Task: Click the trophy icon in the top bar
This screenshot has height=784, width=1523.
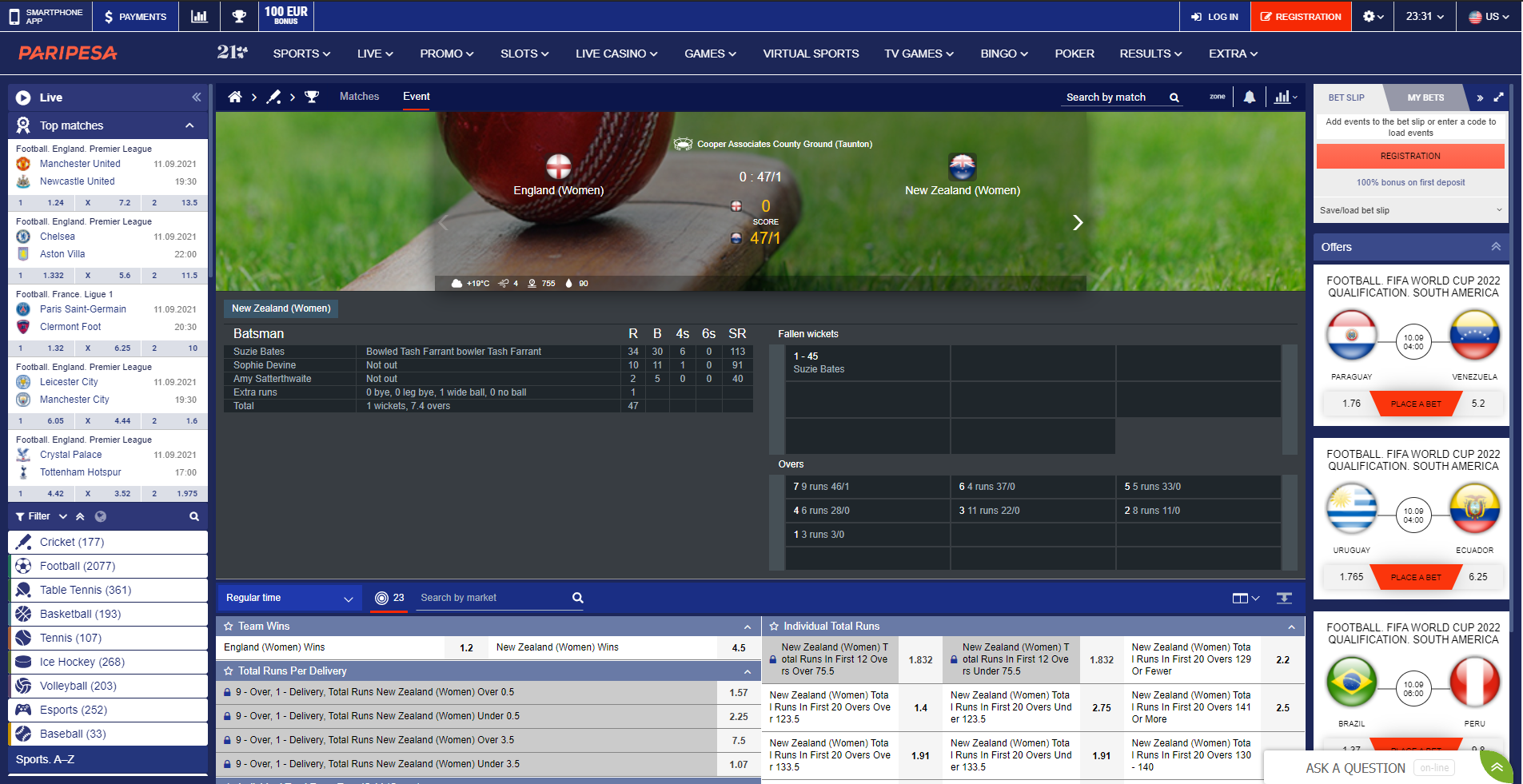Action: (238, 16)
